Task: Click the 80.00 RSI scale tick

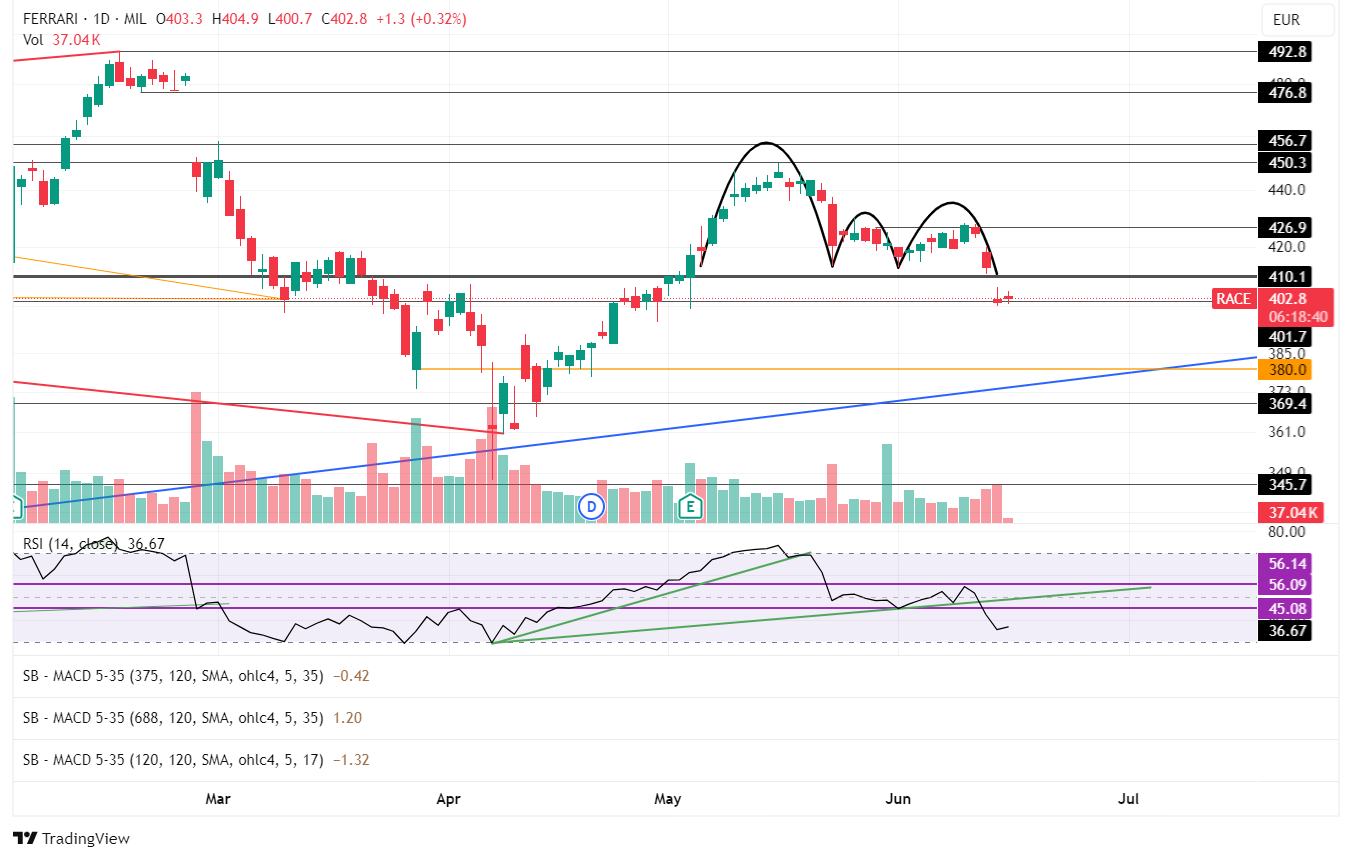Action: point(1286,532)
